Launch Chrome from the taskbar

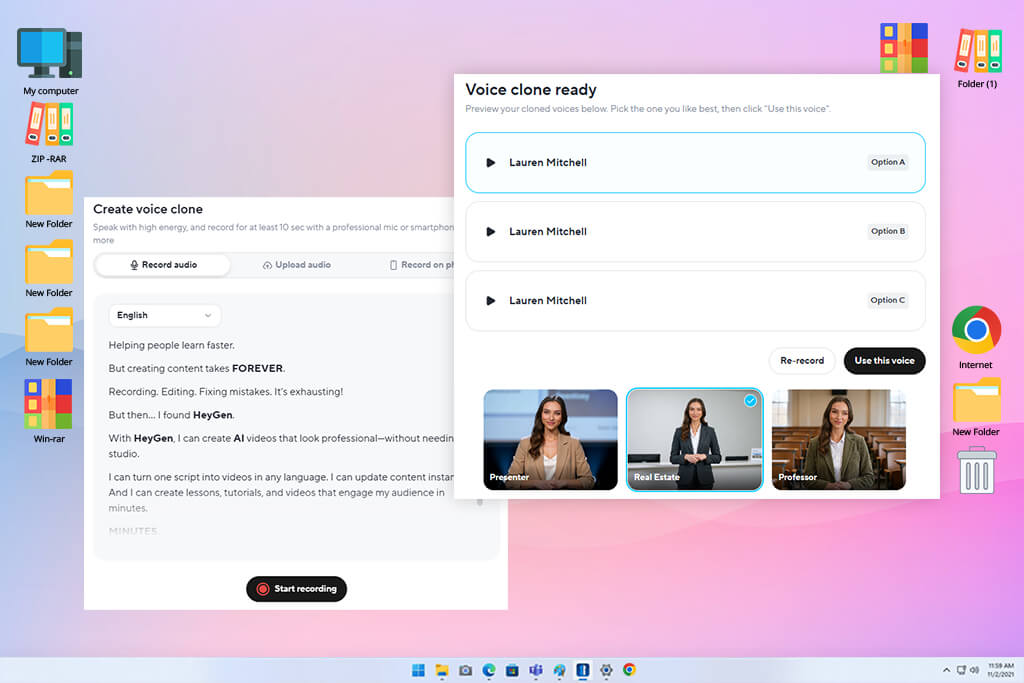pyautogui.click(x=630, y=670)
